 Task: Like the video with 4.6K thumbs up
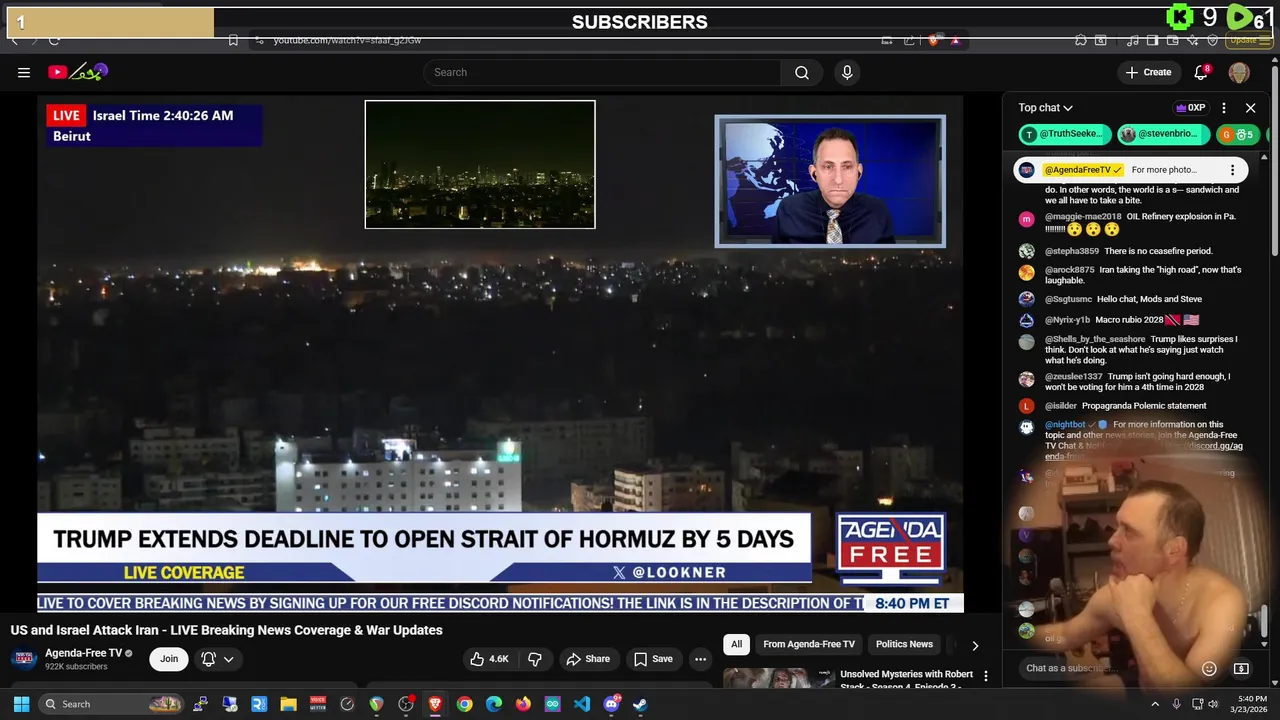490,659
